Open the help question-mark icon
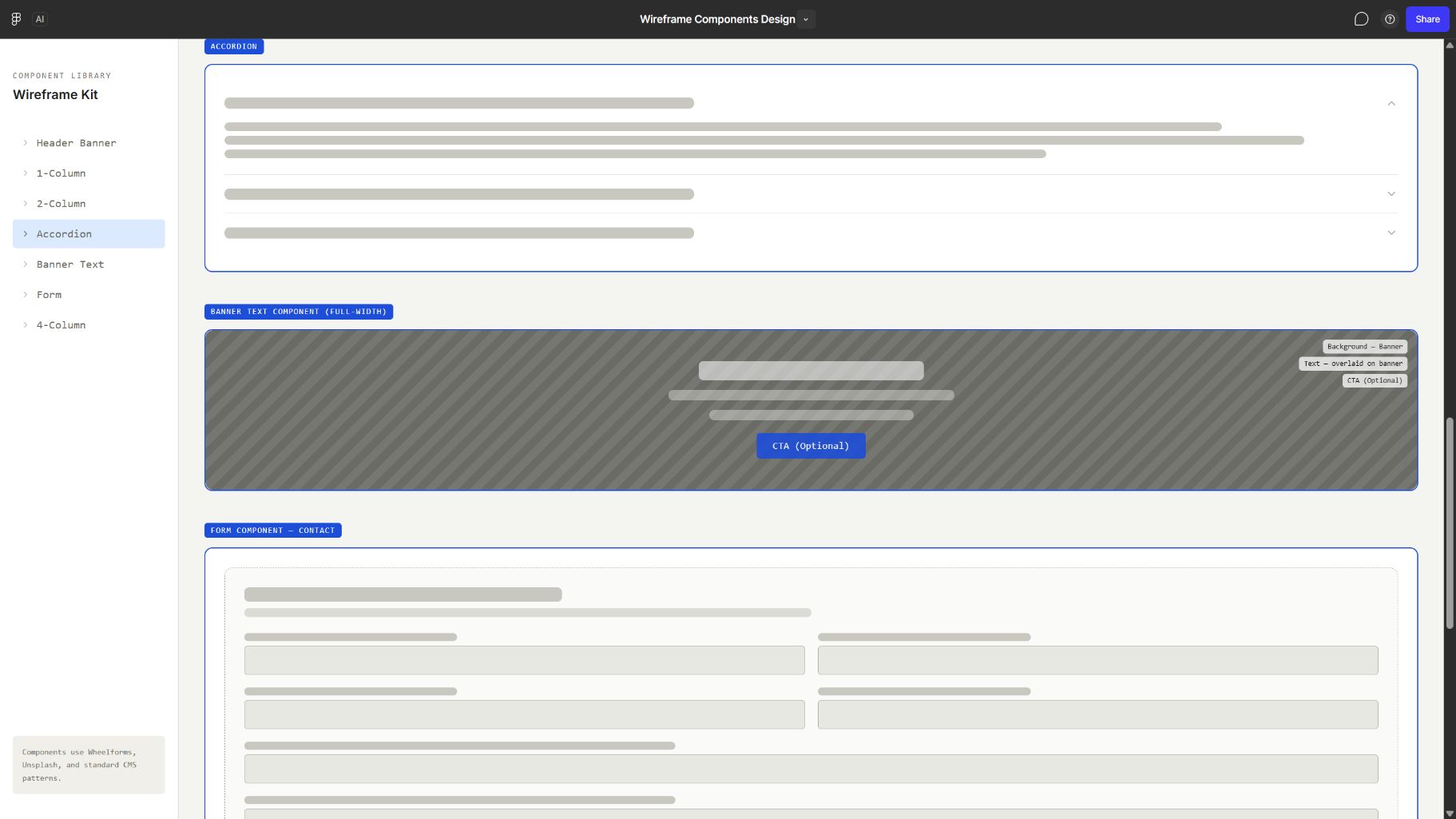This screenshot has height=819, width=1456. pyautogui.click(x=1390, y=19)
